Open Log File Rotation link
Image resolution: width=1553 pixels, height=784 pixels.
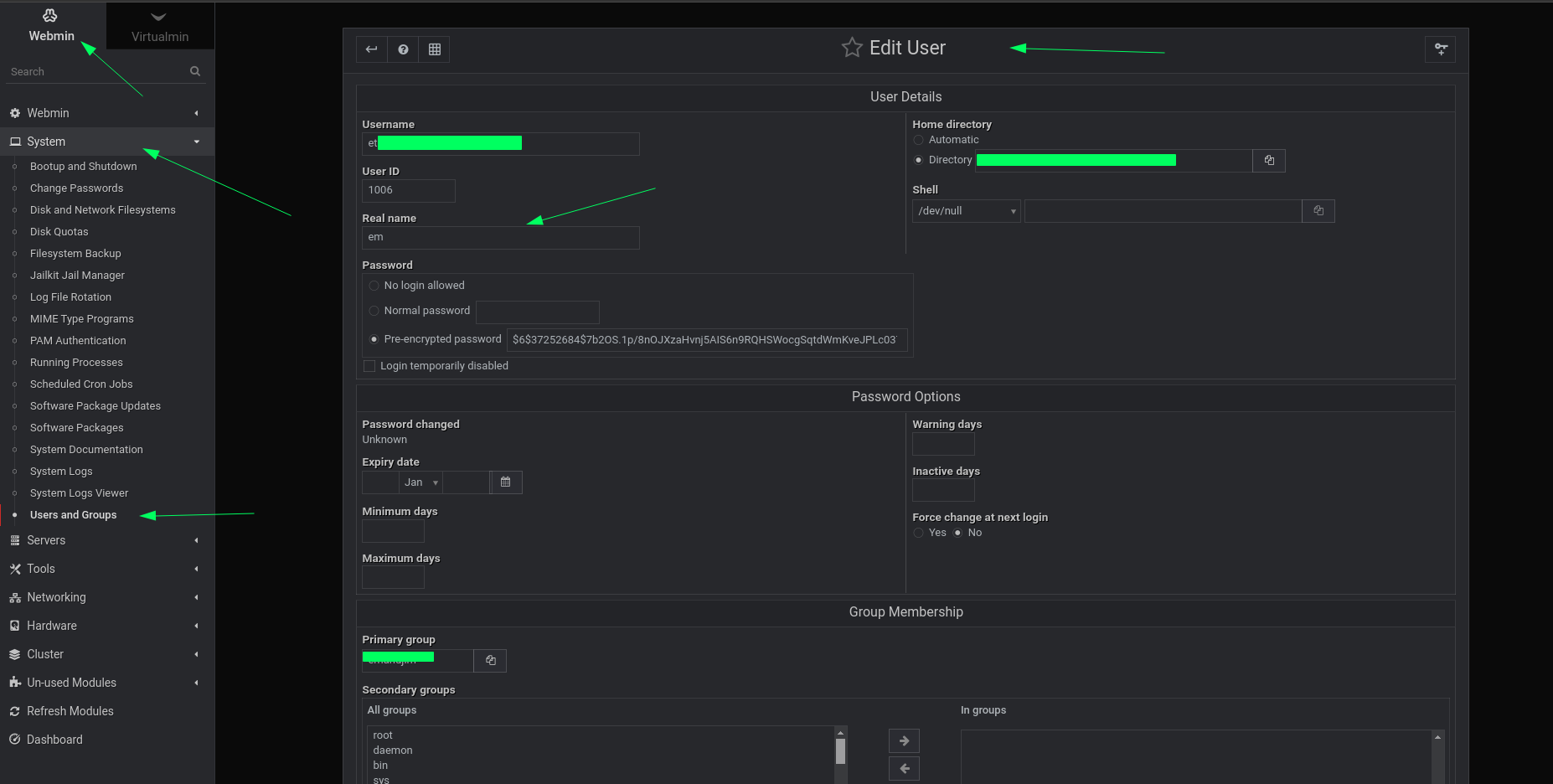coord(70,297)
